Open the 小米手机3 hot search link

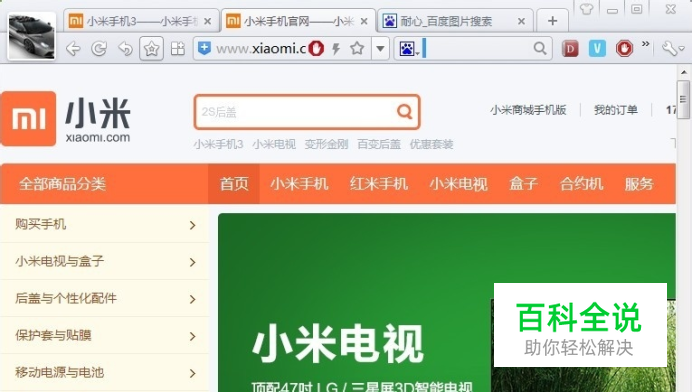(x=218, y=144)
